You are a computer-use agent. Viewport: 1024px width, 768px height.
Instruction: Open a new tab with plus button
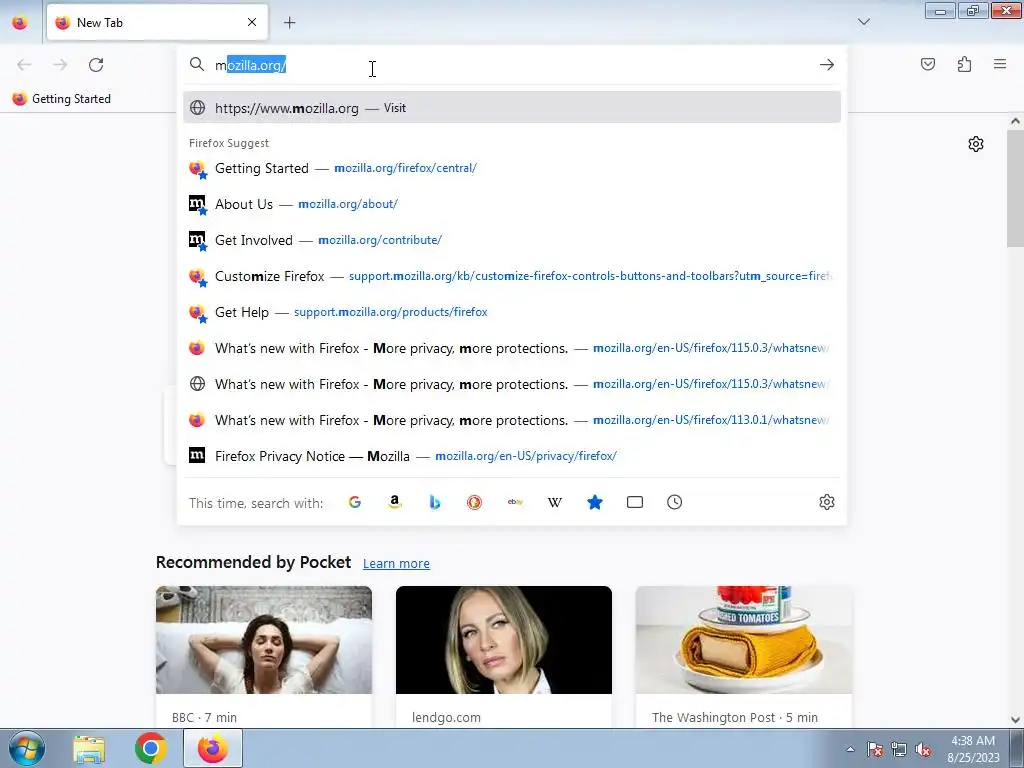(x=289, y=23)
